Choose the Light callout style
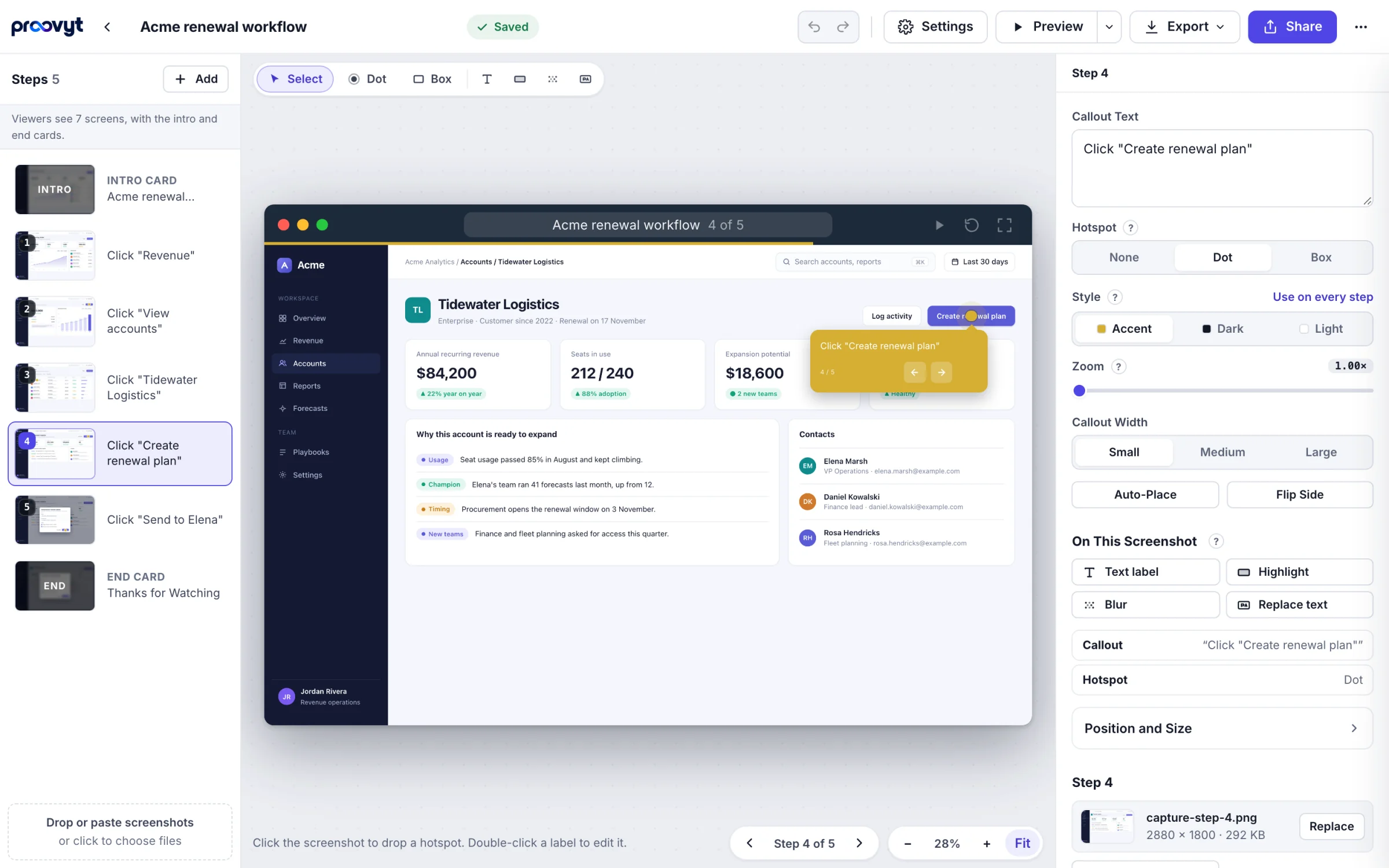Screen dimensions: 1389x868 (1321, 329)
